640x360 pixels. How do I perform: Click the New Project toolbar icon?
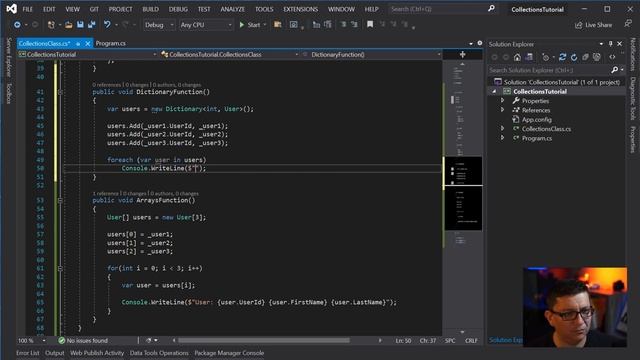click(x=51, y=25)
